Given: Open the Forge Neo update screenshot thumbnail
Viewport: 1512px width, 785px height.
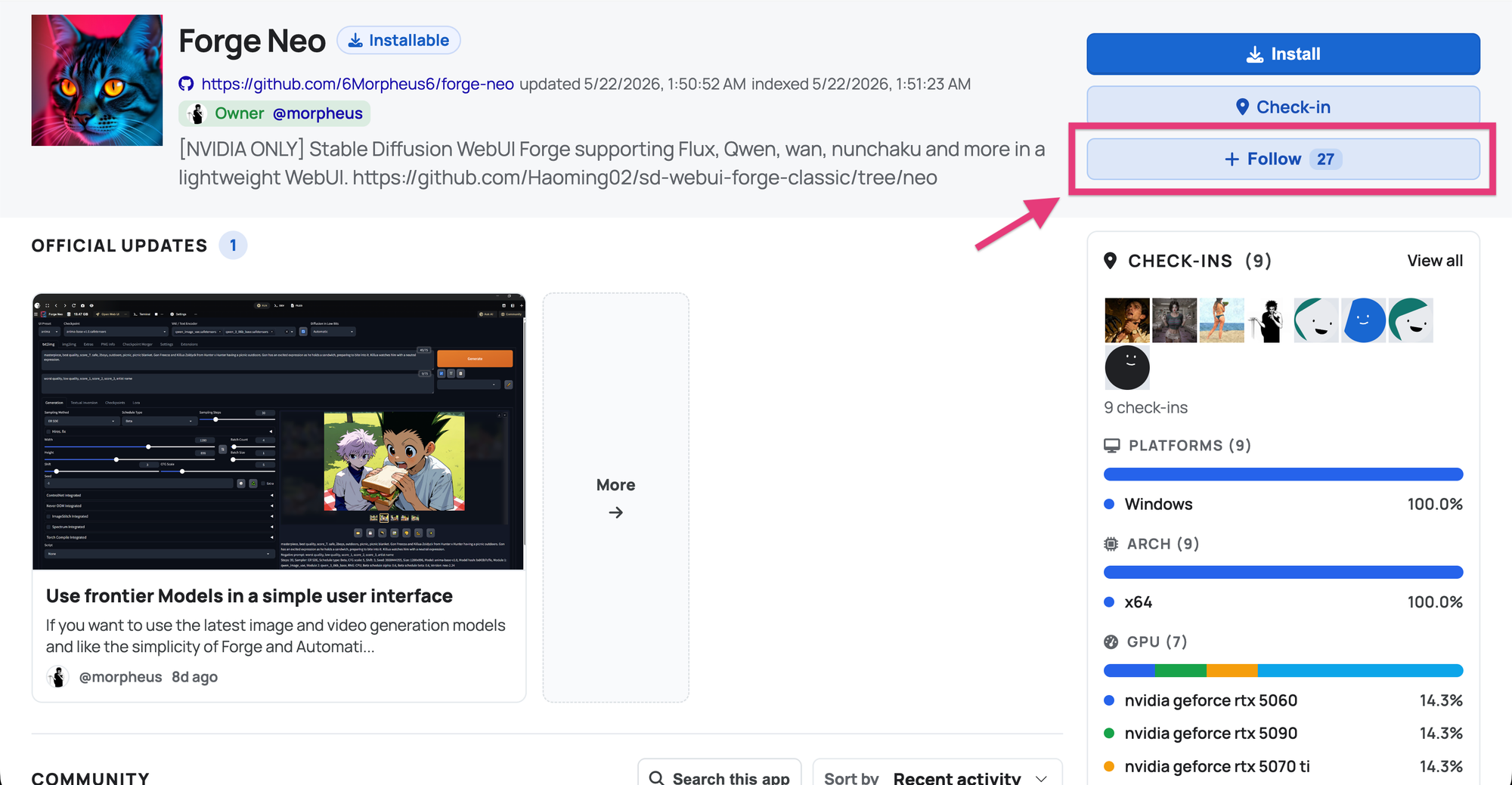Looking at the screenshot, I should point(278,431).
